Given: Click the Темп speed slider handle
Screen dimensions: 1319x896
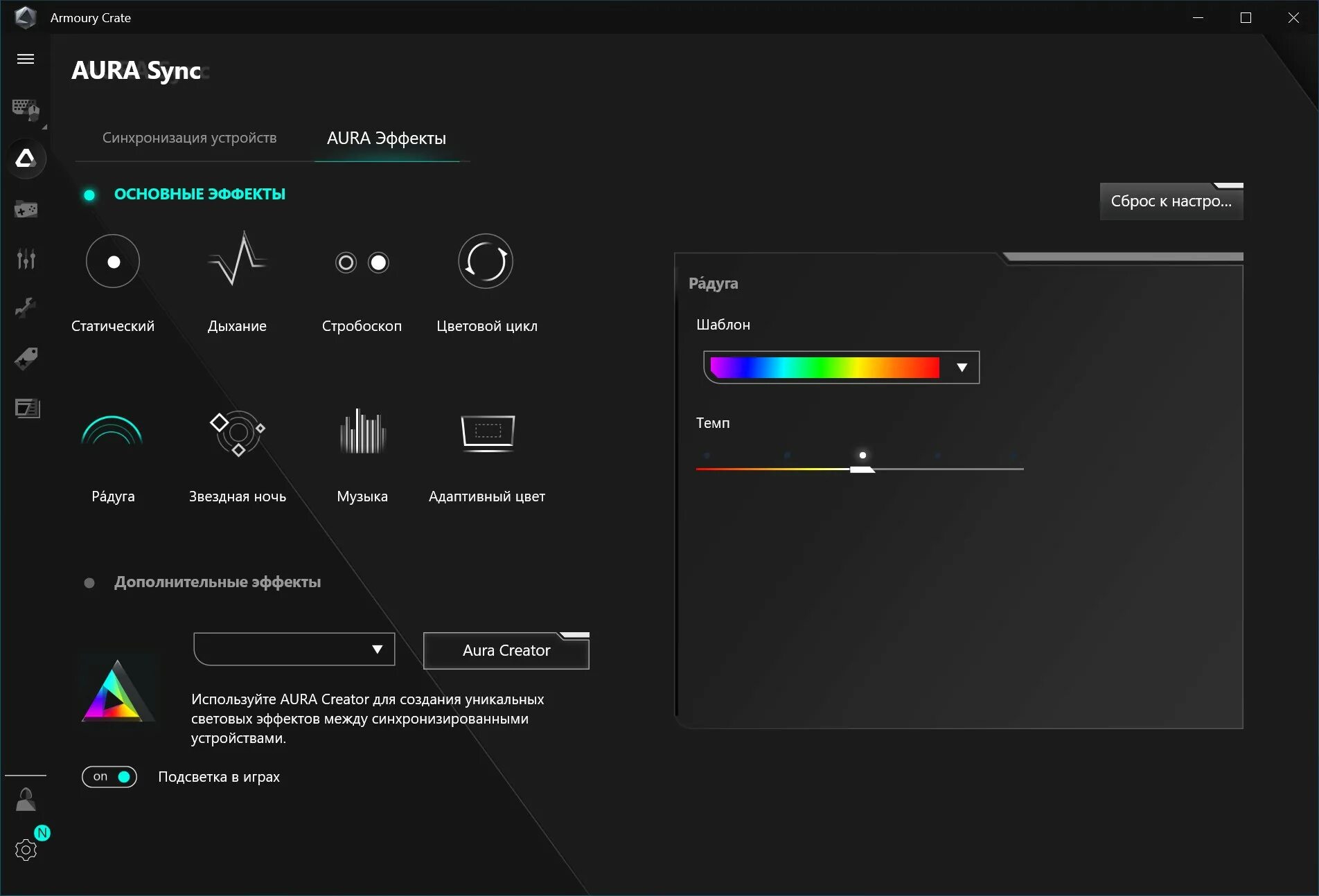Looking at the screenshot, I should pos(862,469).
